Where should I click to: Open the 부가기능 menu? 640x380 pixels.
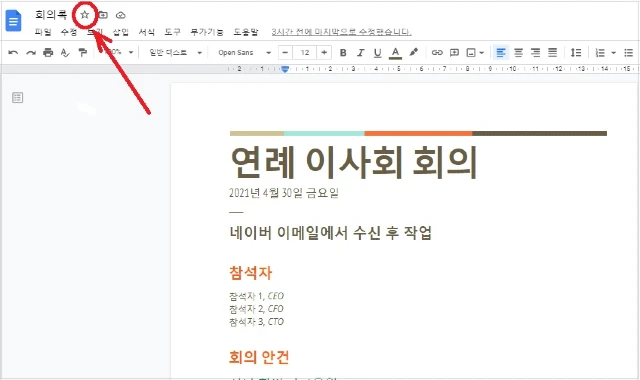207,32
